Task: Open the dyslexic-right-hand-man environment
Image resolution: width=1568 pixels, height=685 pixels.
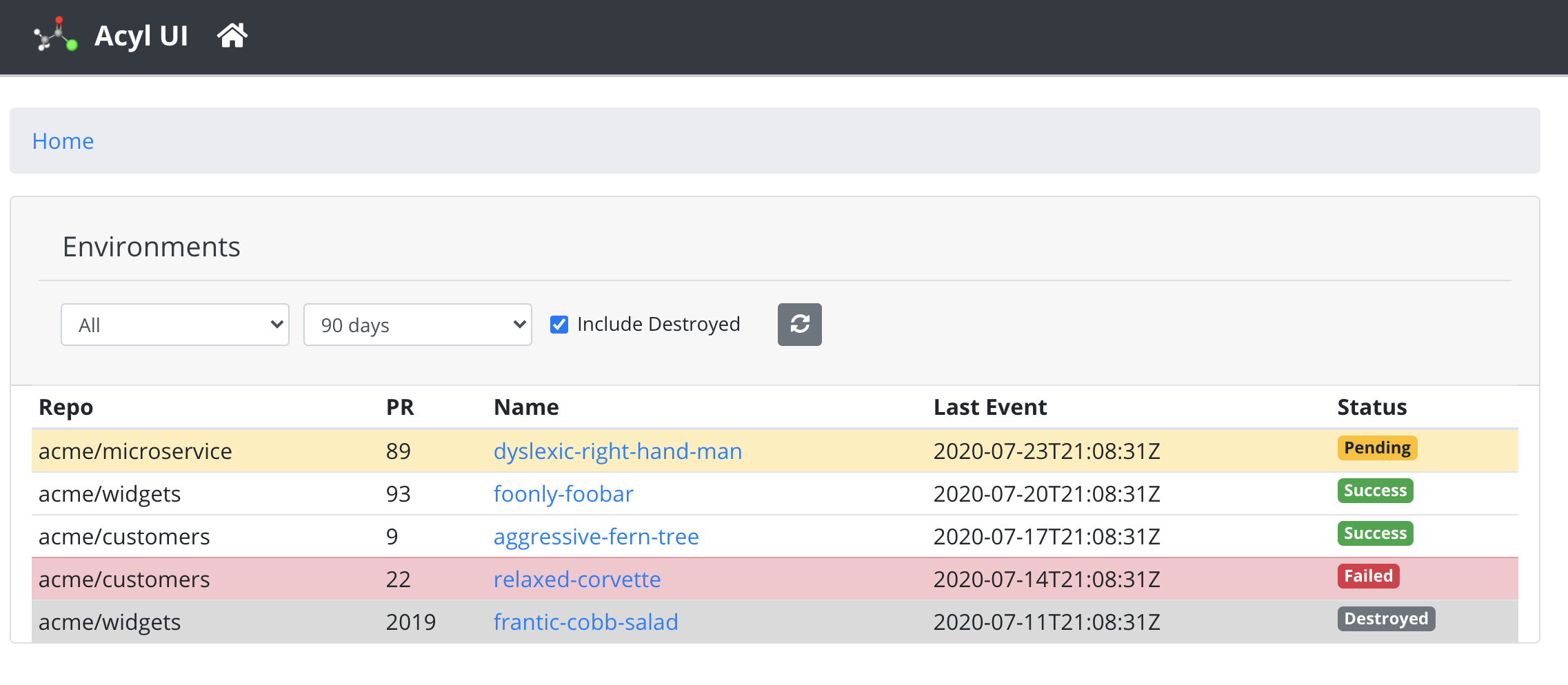Action: (x=618, y=451)
